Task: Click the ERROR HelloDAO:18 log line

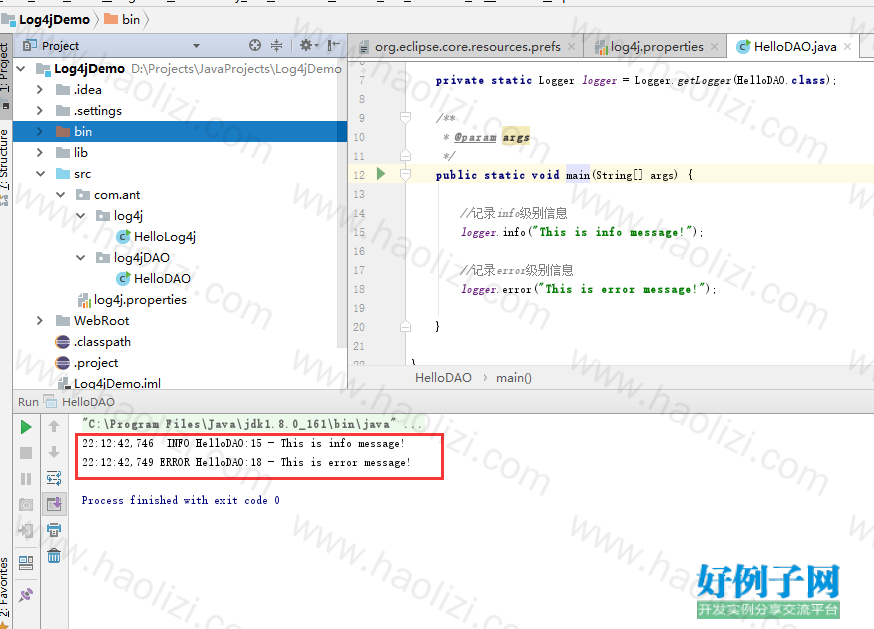Action: click(246, 462)
